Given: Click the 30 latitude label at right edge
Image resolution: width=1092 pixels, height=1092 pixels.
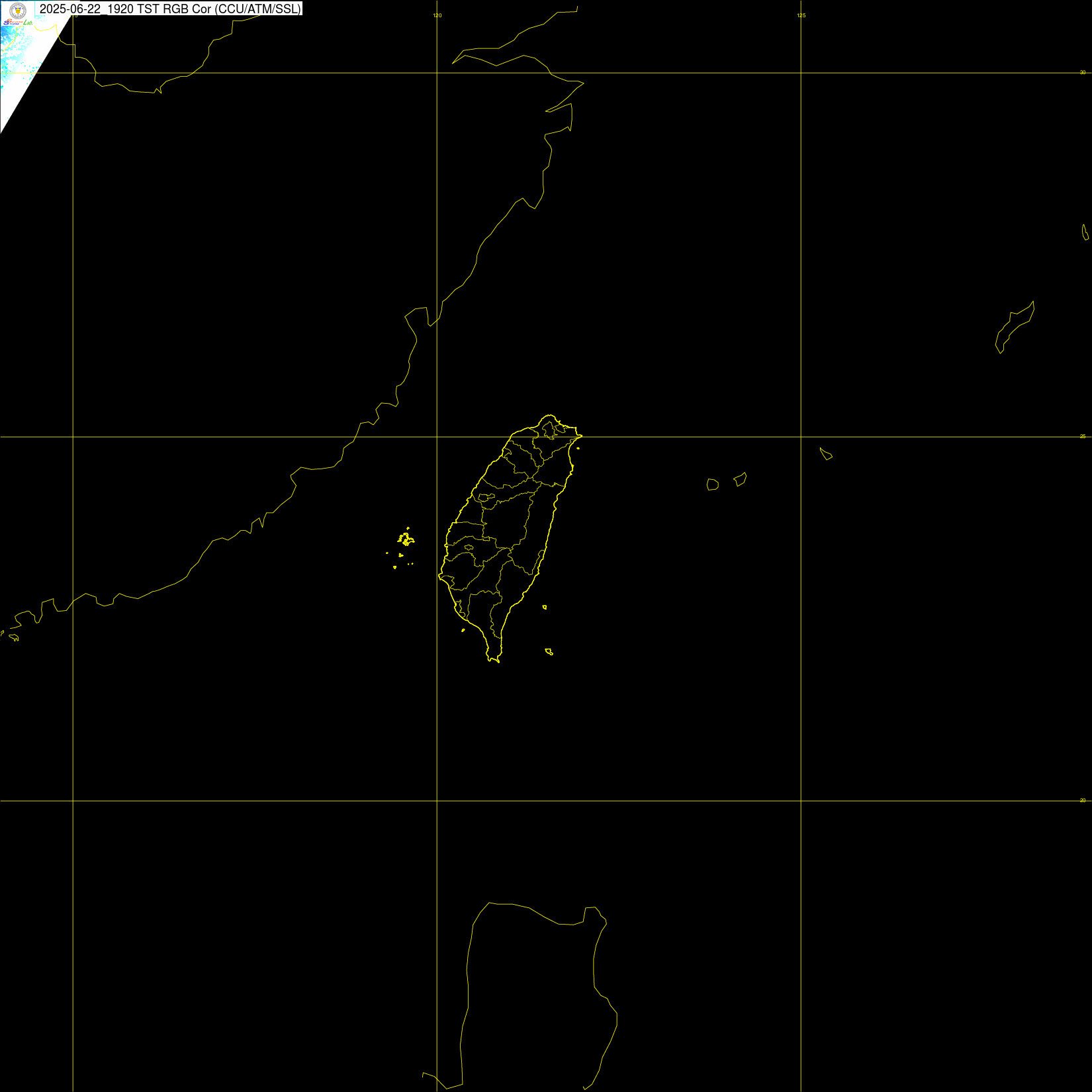Looking at the screenshot, I should coord(1083,72).
